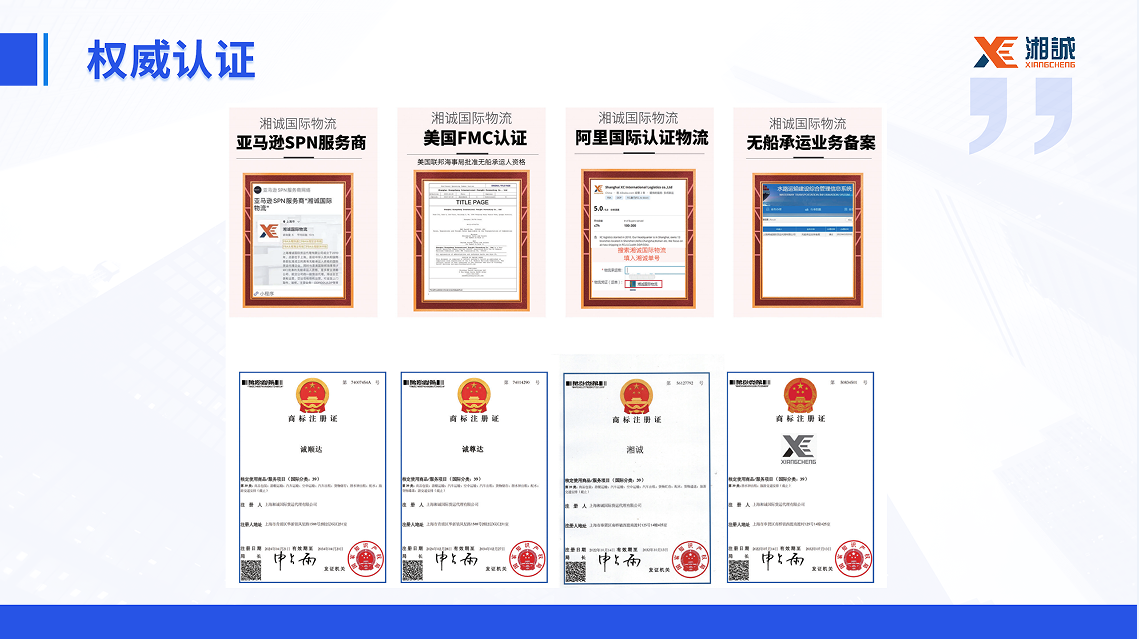
Task: Open the 湘诚 text trademark certificate
Action: pos(637,479)
